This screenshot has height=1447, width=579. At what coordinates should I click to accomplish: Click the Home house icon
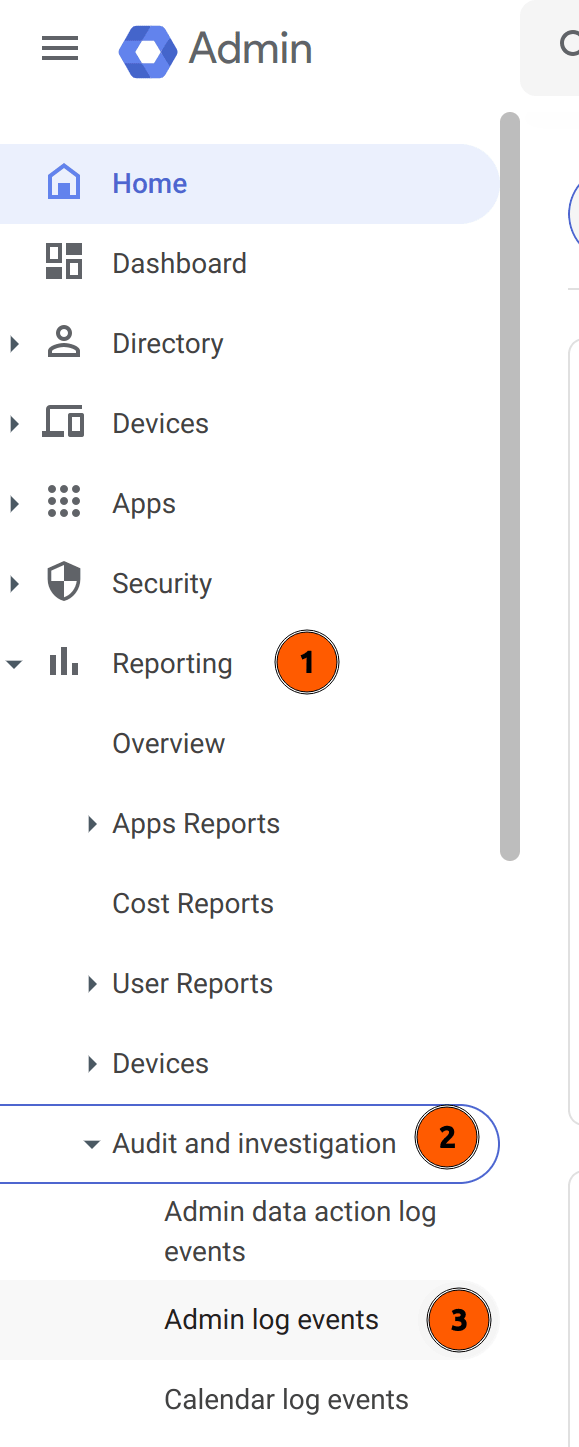point(64,183)
